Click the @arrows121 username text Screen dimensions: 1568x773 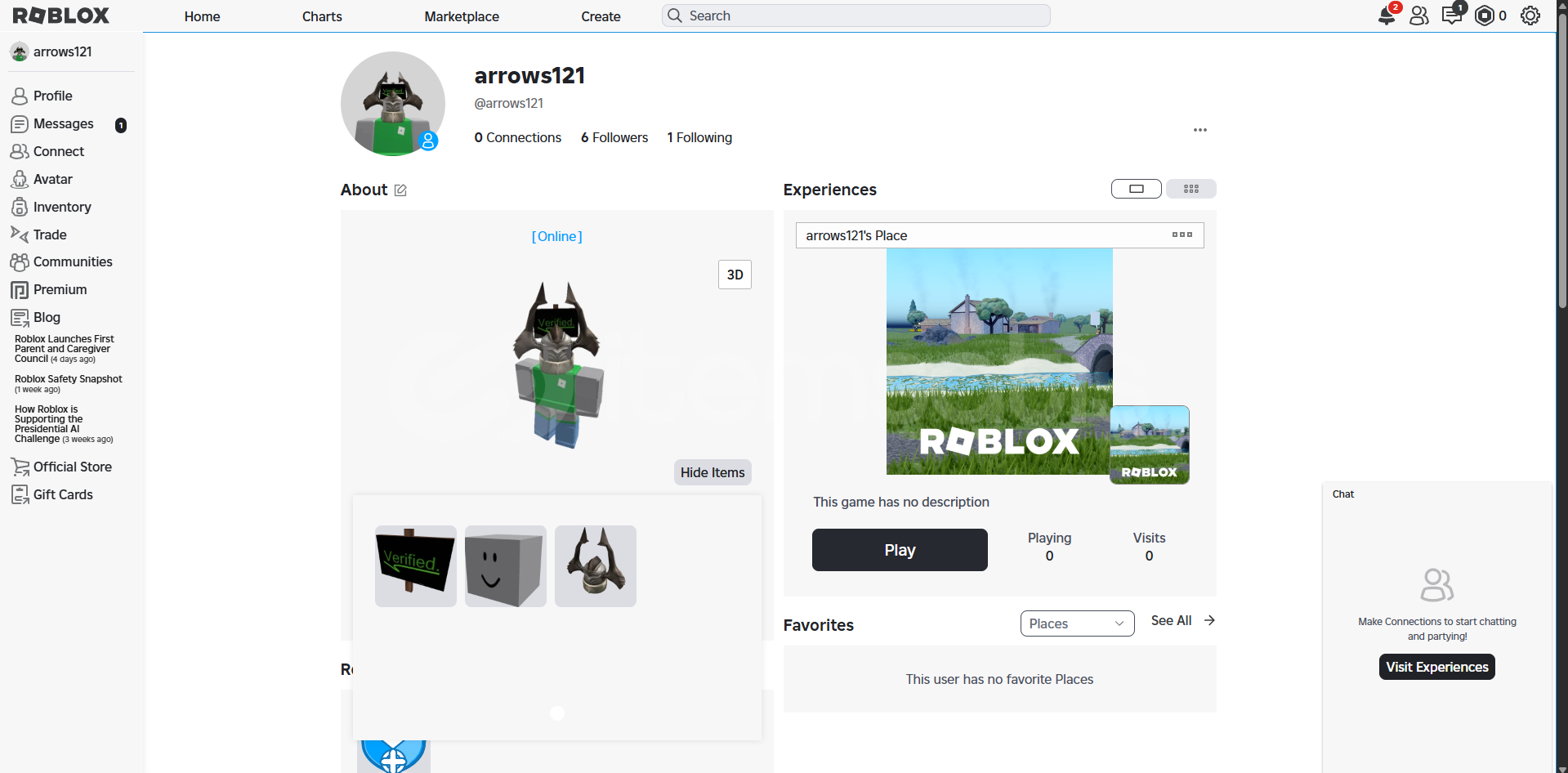coord(509,103)
